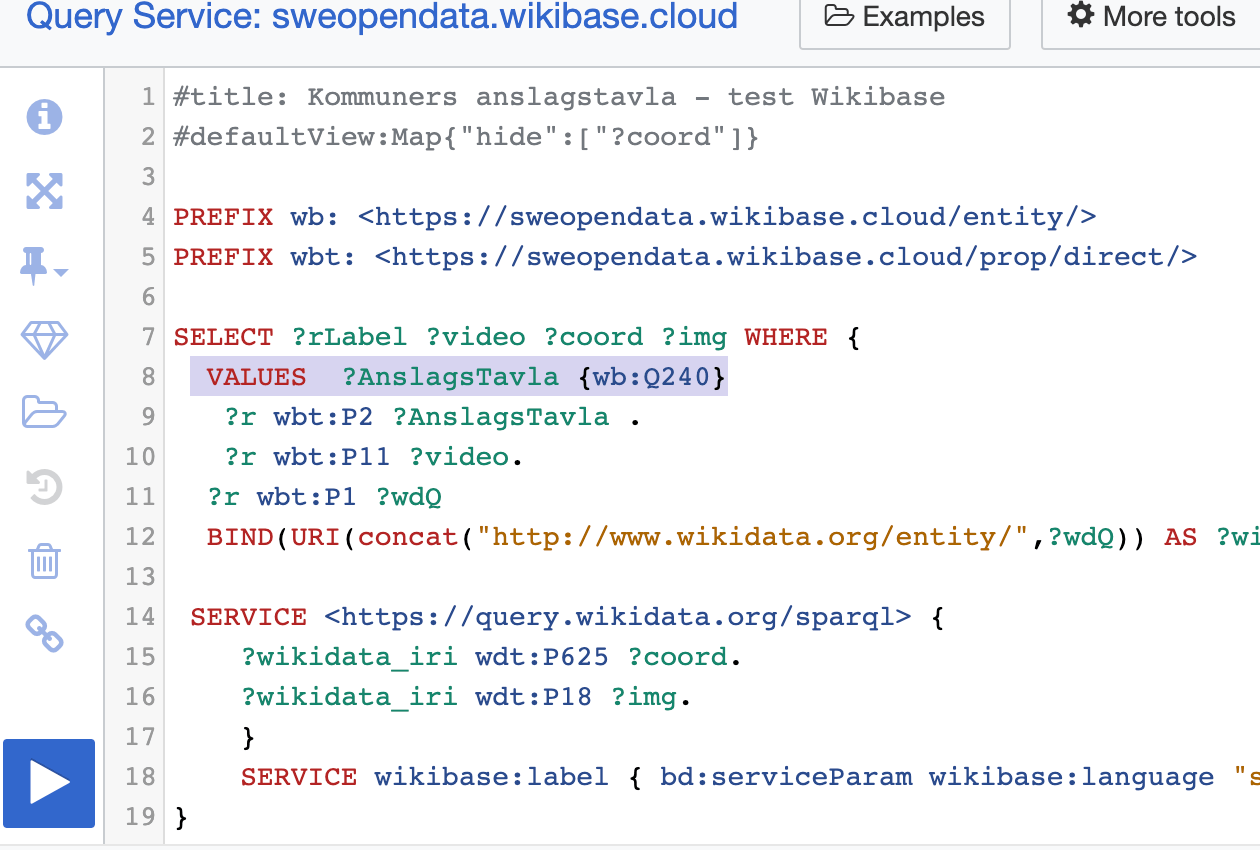This screenshot has width=1260, height=850.
Task: Click the info circle query helper icon
Action: (44, 117)
